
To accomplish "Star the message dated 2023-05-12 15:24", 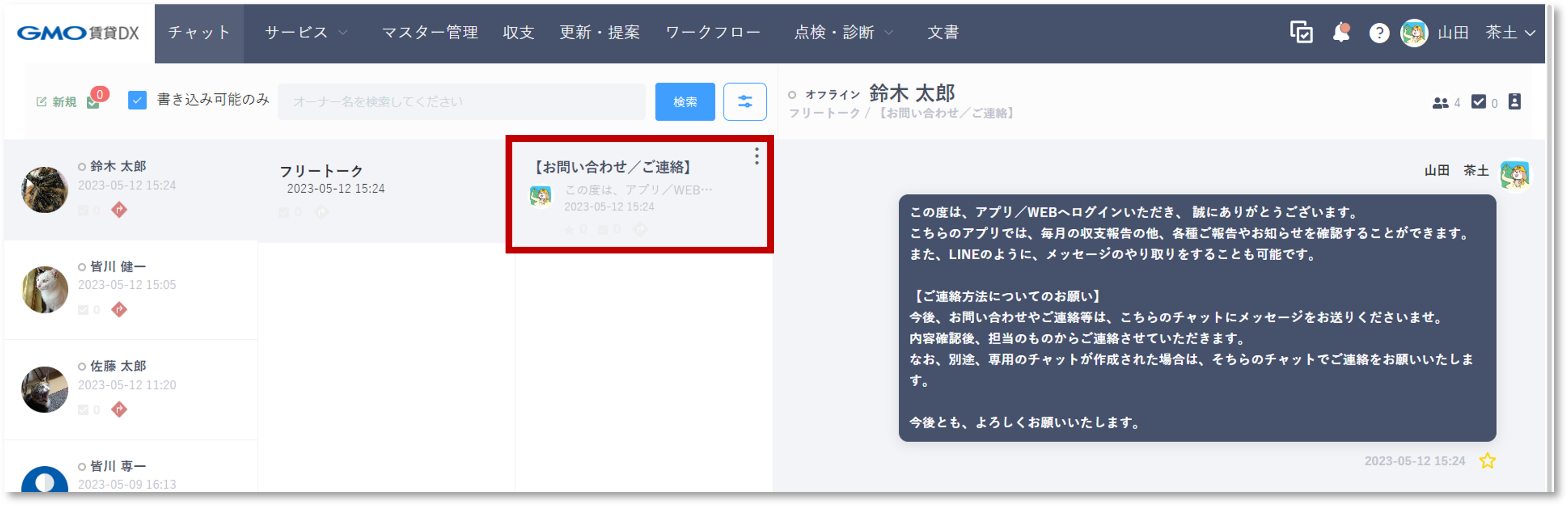I will pos(1487,461).
